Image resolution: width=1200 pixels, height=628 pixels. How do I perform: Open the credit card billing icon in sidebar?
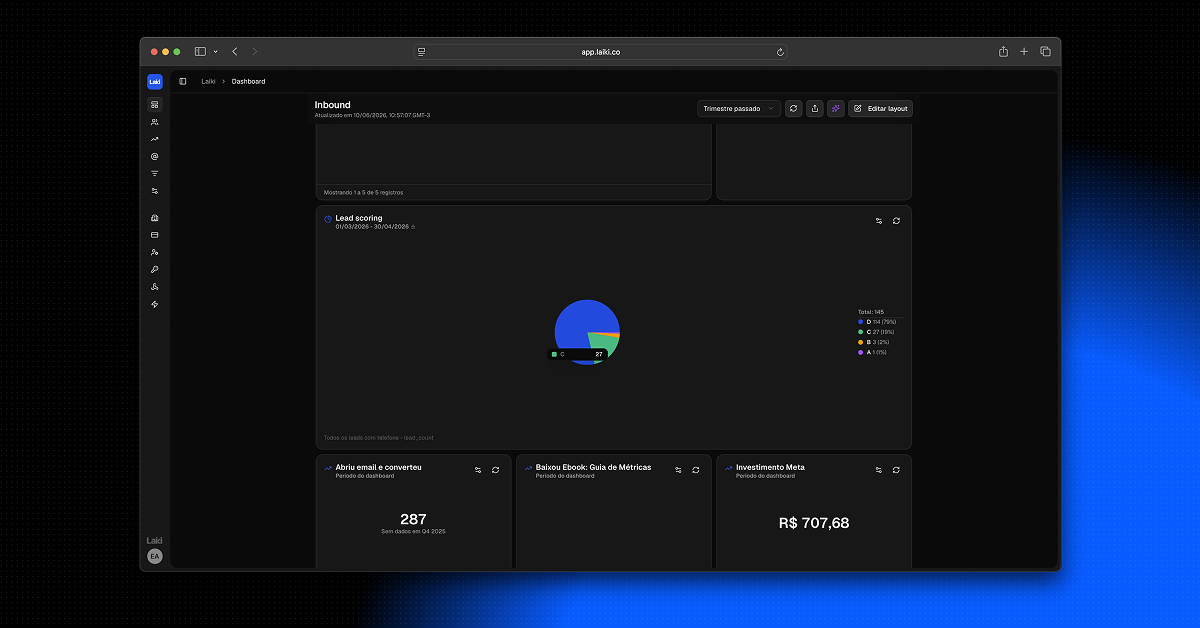tap(154, 235)
